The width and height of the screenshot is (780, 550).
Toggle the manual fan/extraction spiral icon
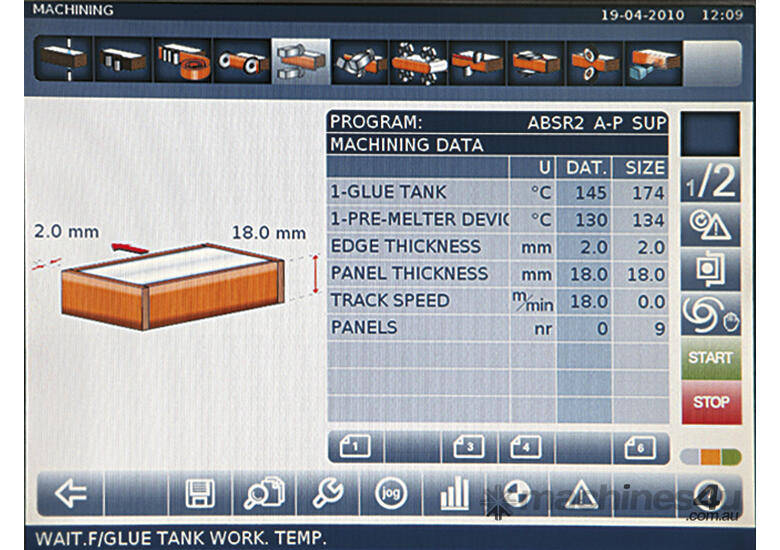[710, 314]
